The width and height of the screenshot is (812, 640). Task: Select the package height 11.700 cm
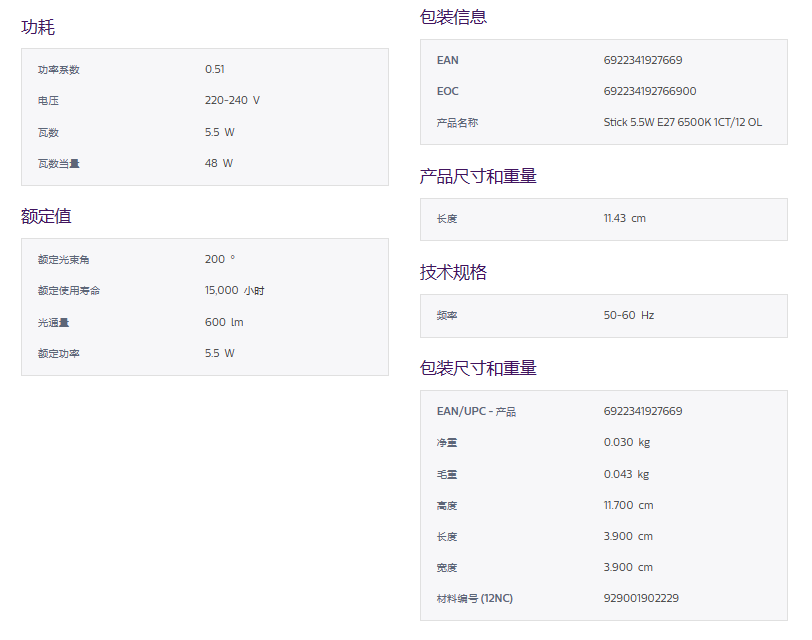pyautogui.click(x=628, y=505)
